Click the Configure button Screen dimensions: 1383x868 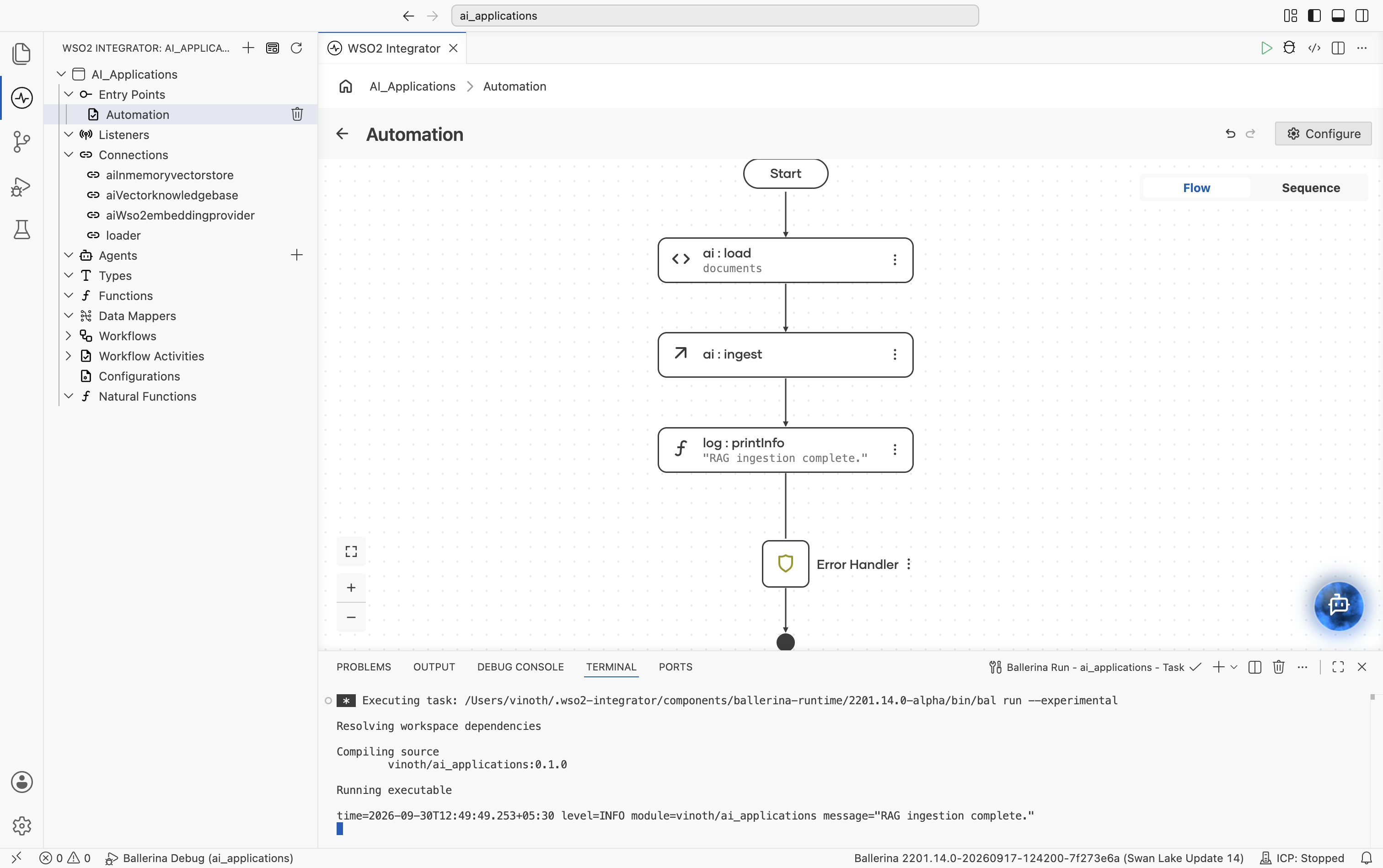click(x=1323, y=134)
